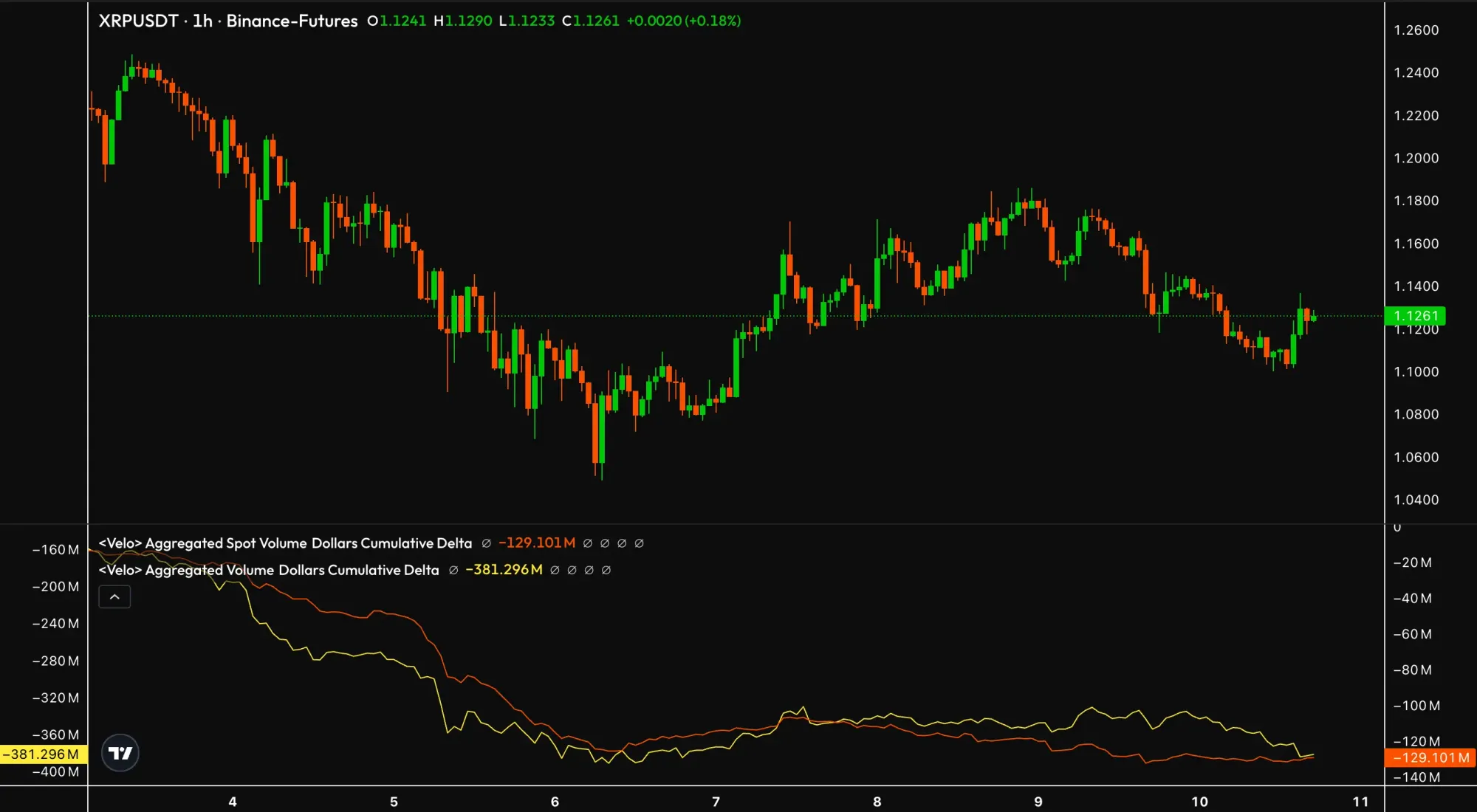1477x812 pixels.
Task: Click the -200M left axis label
Action: tap(55, 587)
